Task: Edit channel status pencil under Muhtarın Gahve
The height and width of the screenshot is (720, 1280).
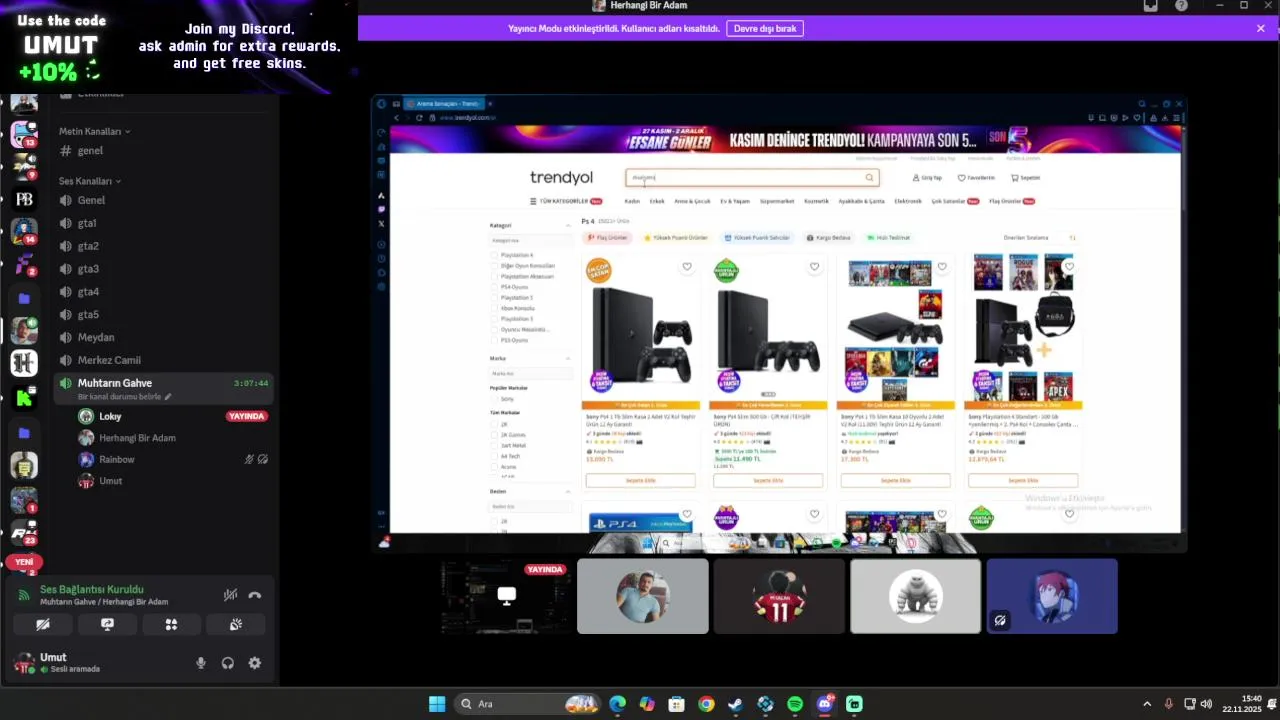Action: (168, 397)
